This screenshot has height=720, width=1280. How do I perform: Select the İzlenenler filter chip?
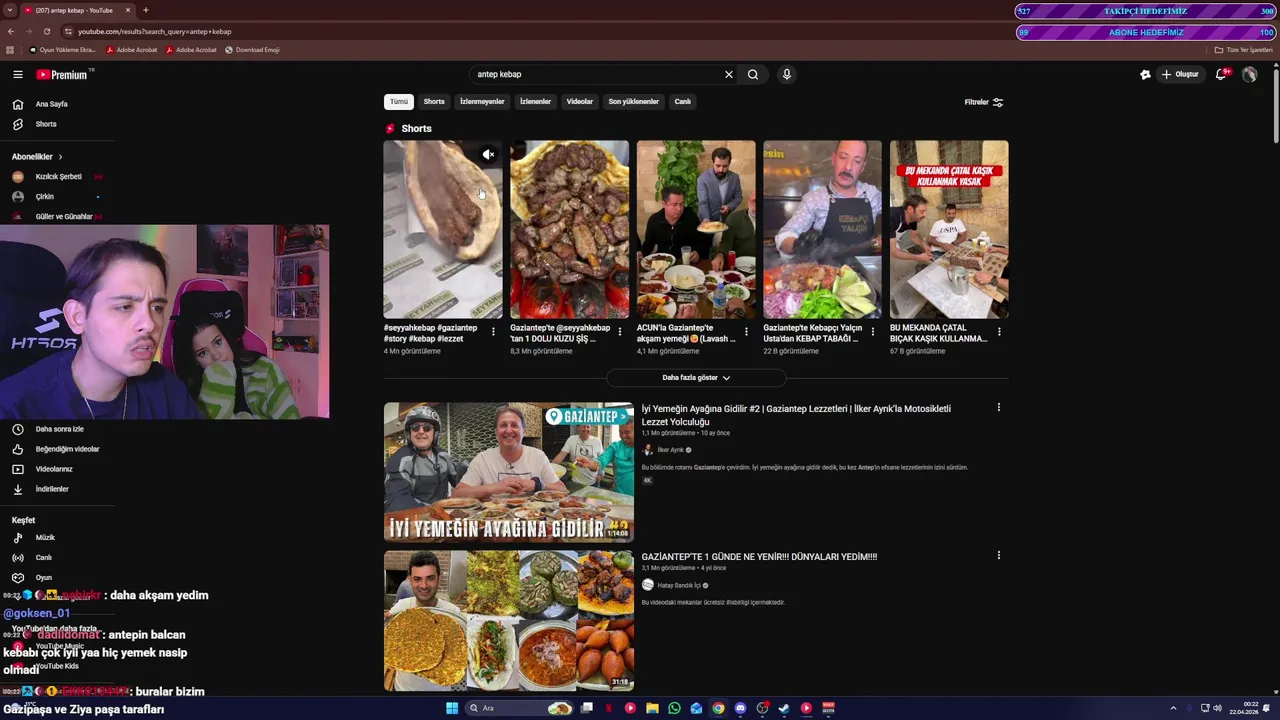[x=535, y=102]
